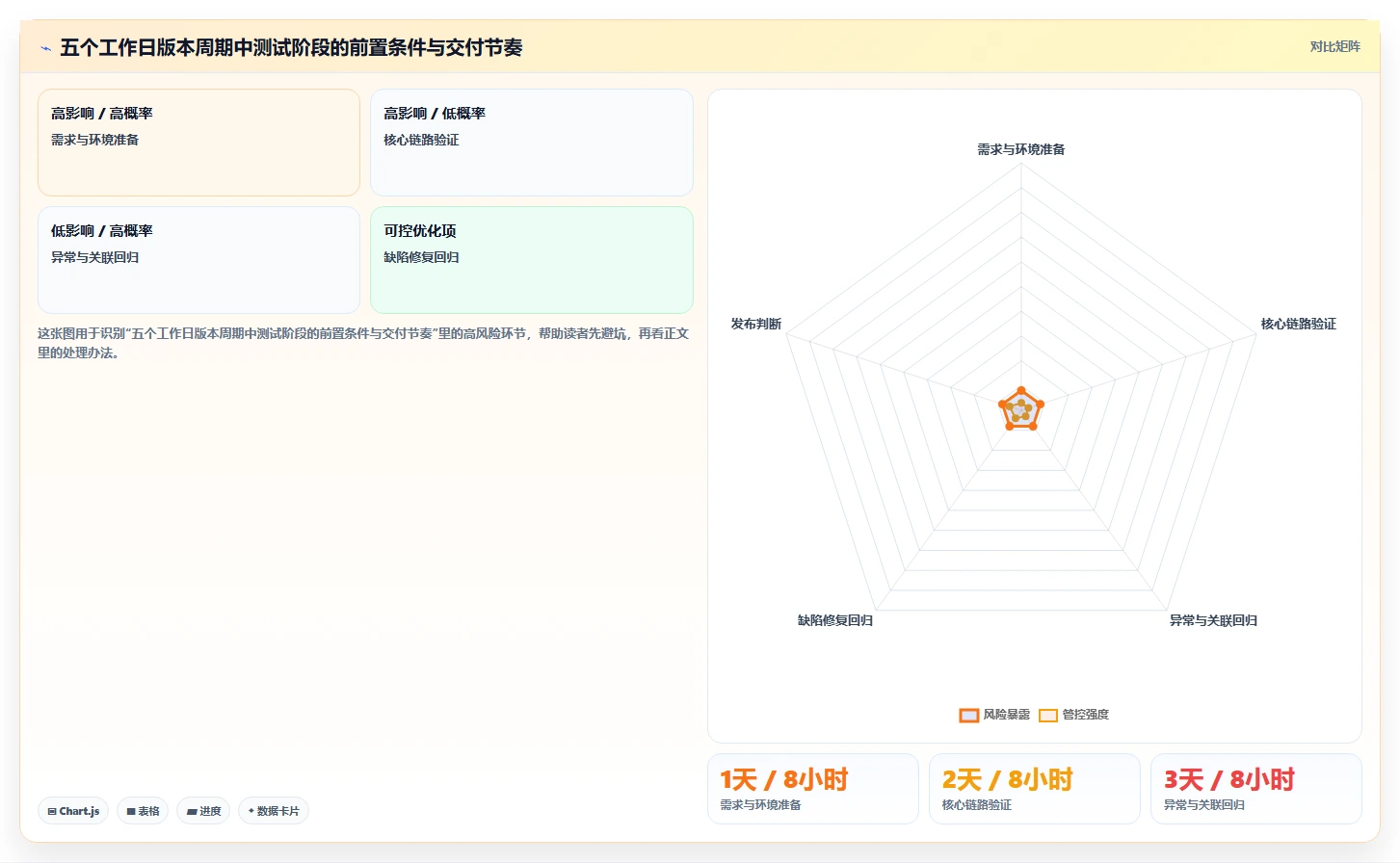
Task: Click radar axis label 发布判断
Action: 755,324
